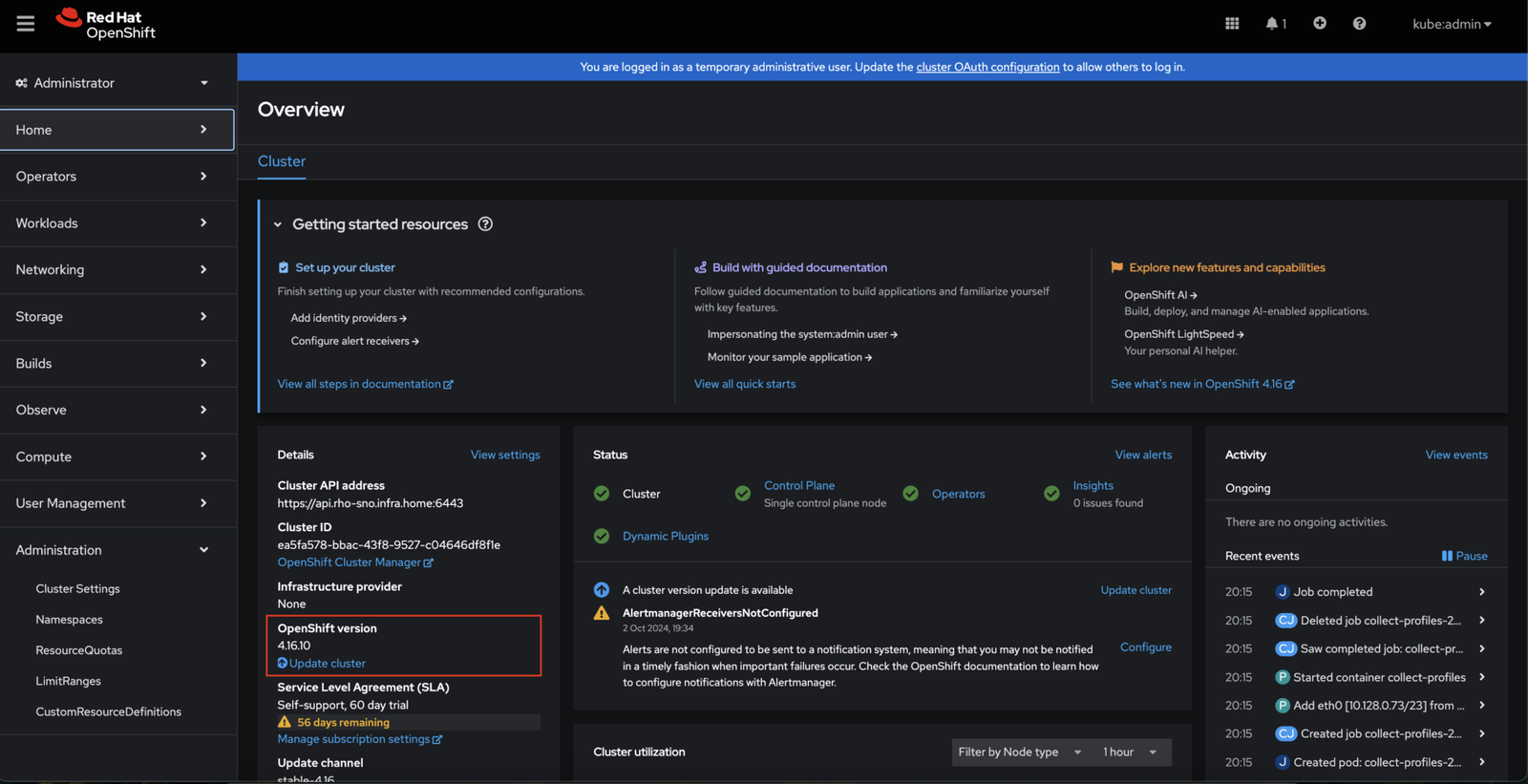Image resolution: width=1528 pixels, height=784 pixels.
Task: Expand the Operators nav section
Action: click(x=117, y=177)
